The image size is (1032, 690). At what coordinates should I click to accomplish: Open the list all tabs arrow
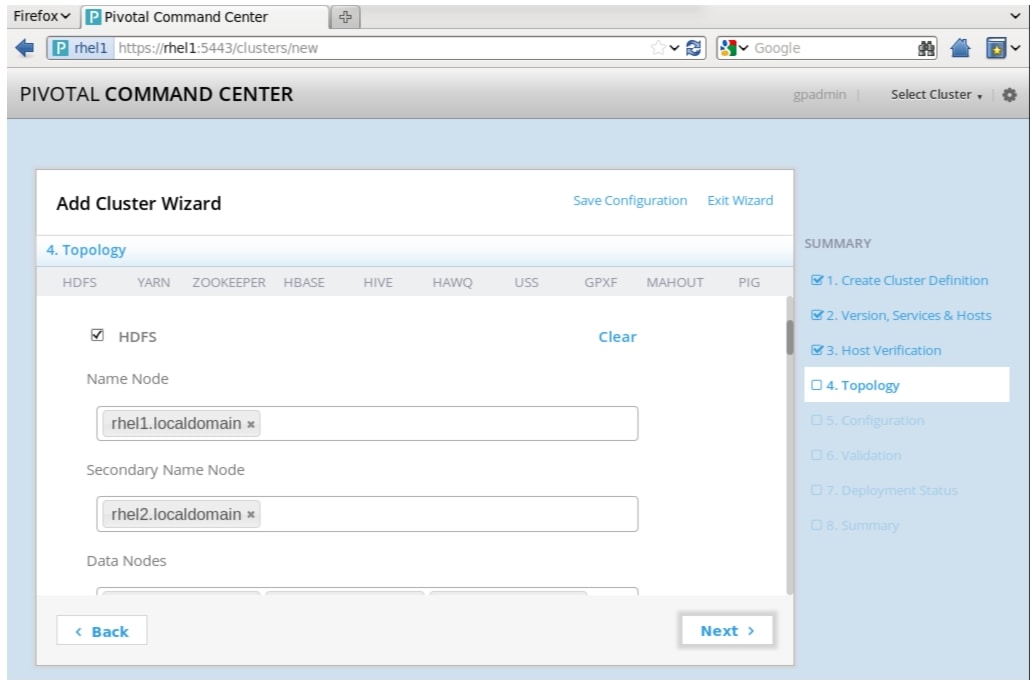coord(1015,16)
